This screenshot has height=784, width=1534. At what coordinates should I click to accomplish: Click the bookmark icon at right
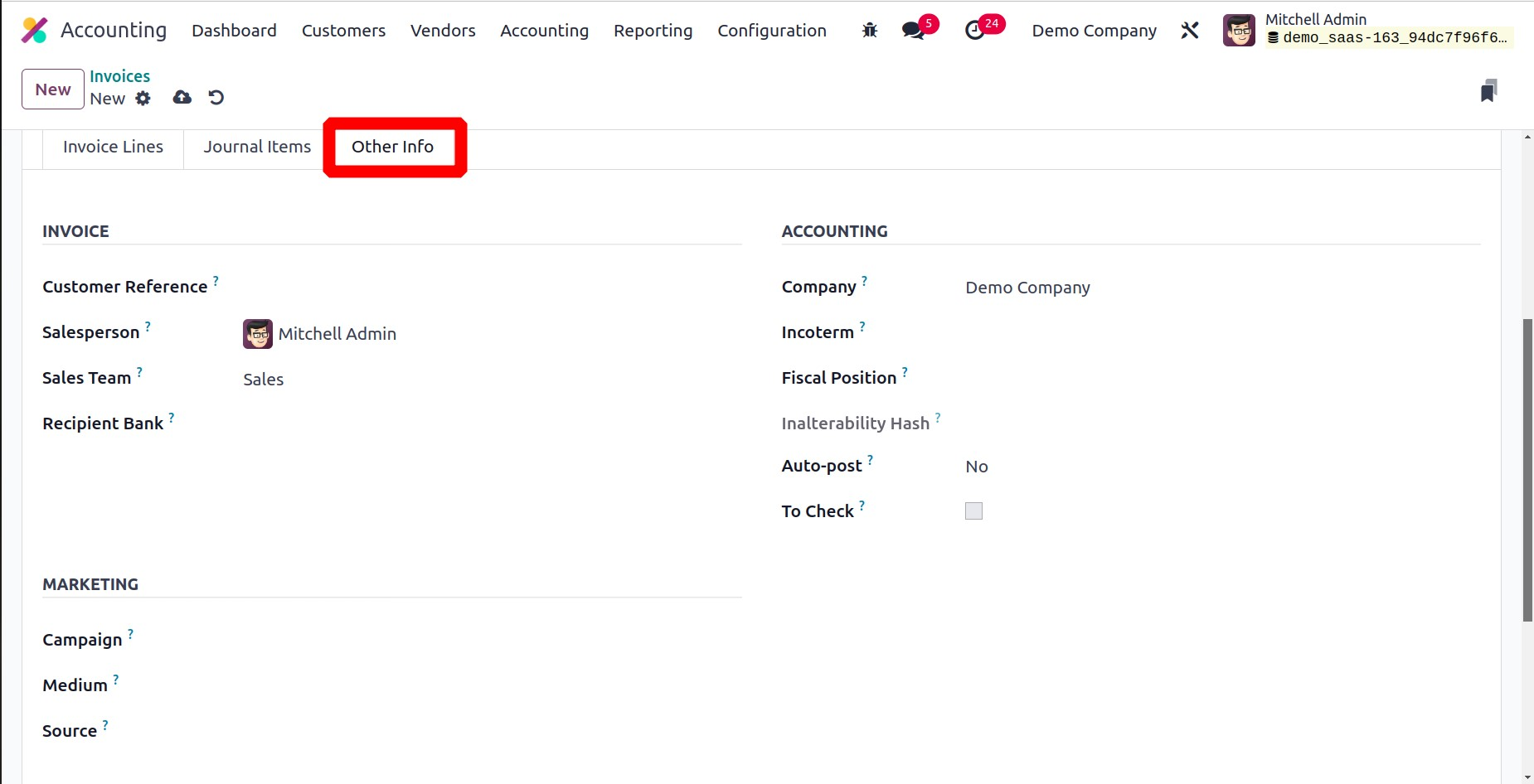point(1488,90)
